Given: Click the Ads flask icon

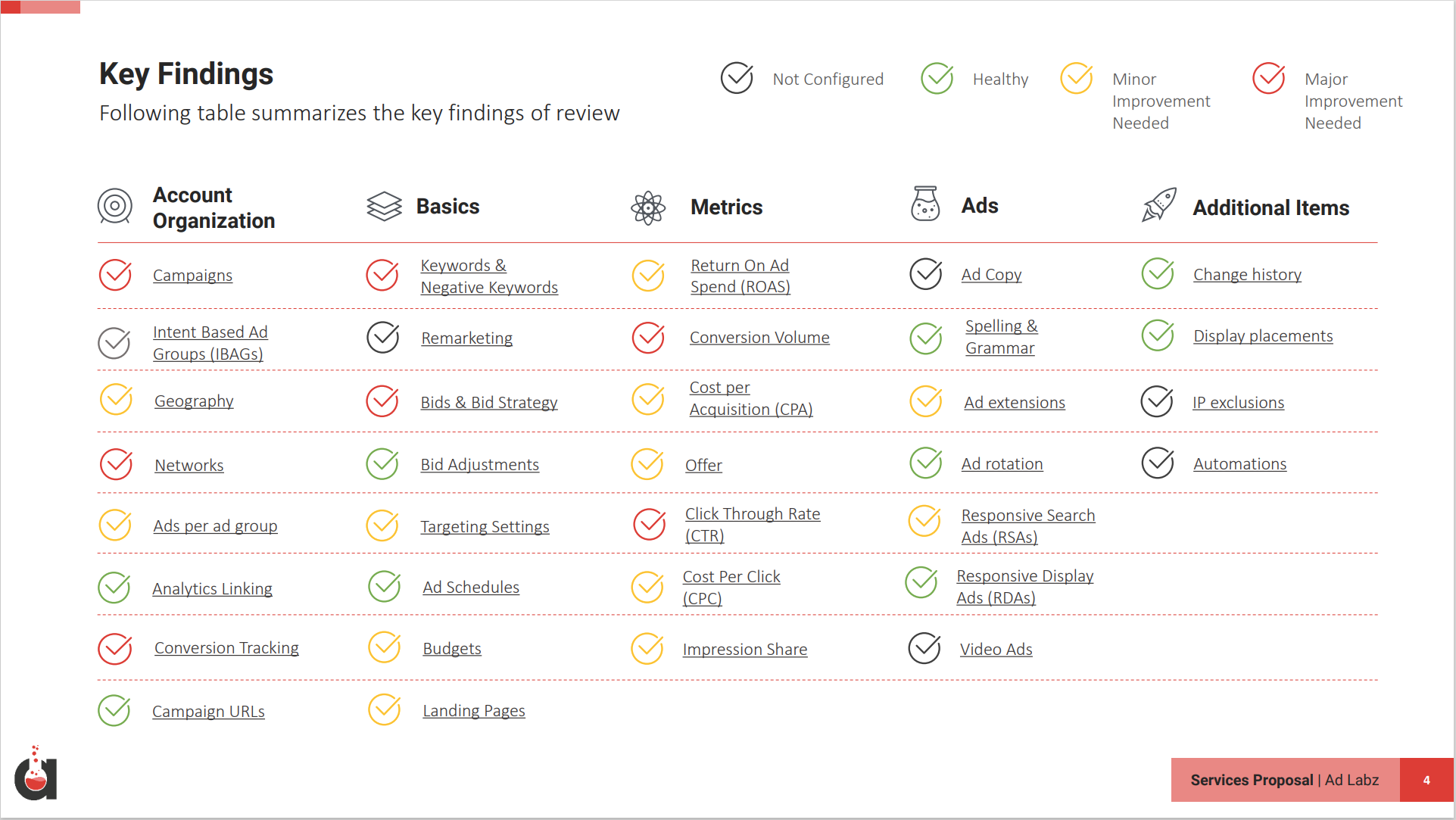Looking at the screenshot, I should 925,204.
